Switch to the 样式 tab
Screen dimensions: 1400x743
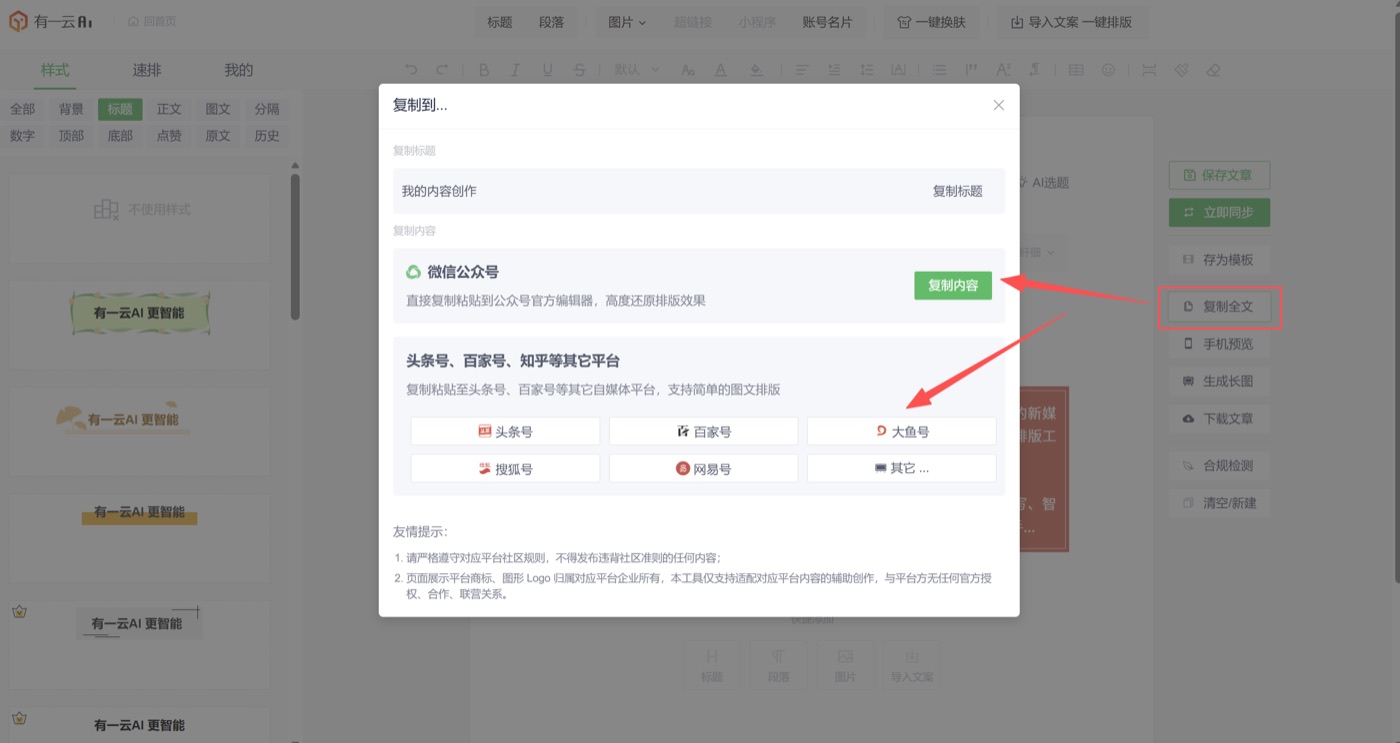55,70
